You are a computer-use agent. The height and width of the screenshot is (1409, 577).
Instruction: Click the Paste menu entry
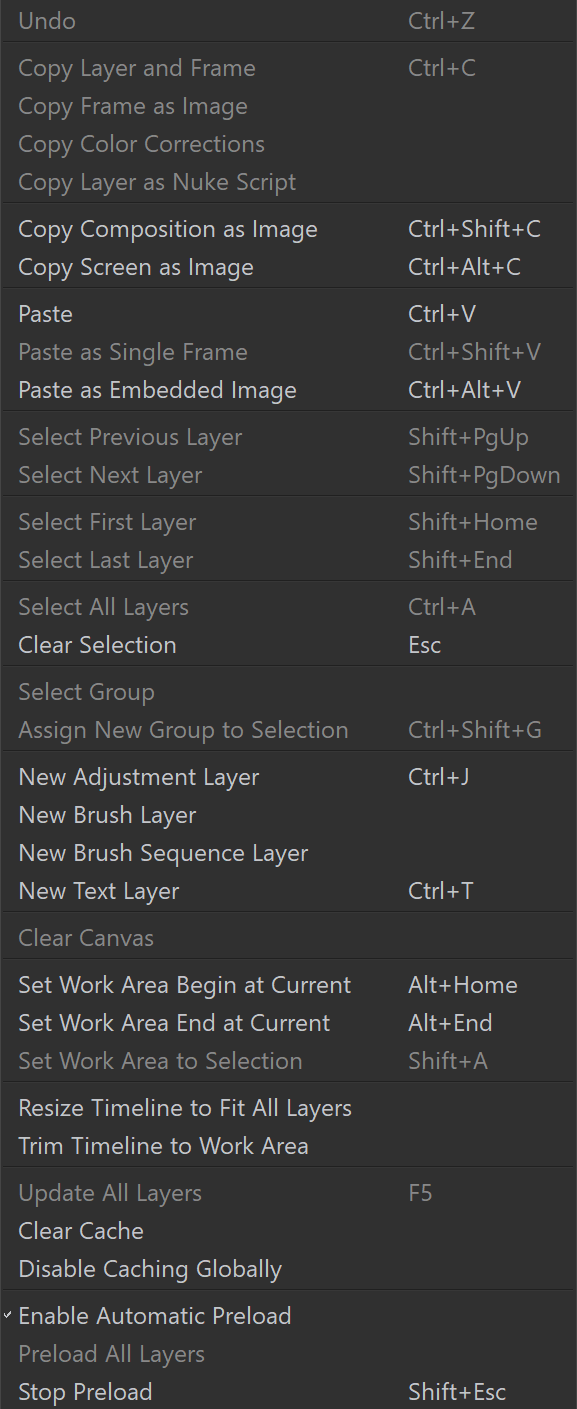(x=288, y=314)
